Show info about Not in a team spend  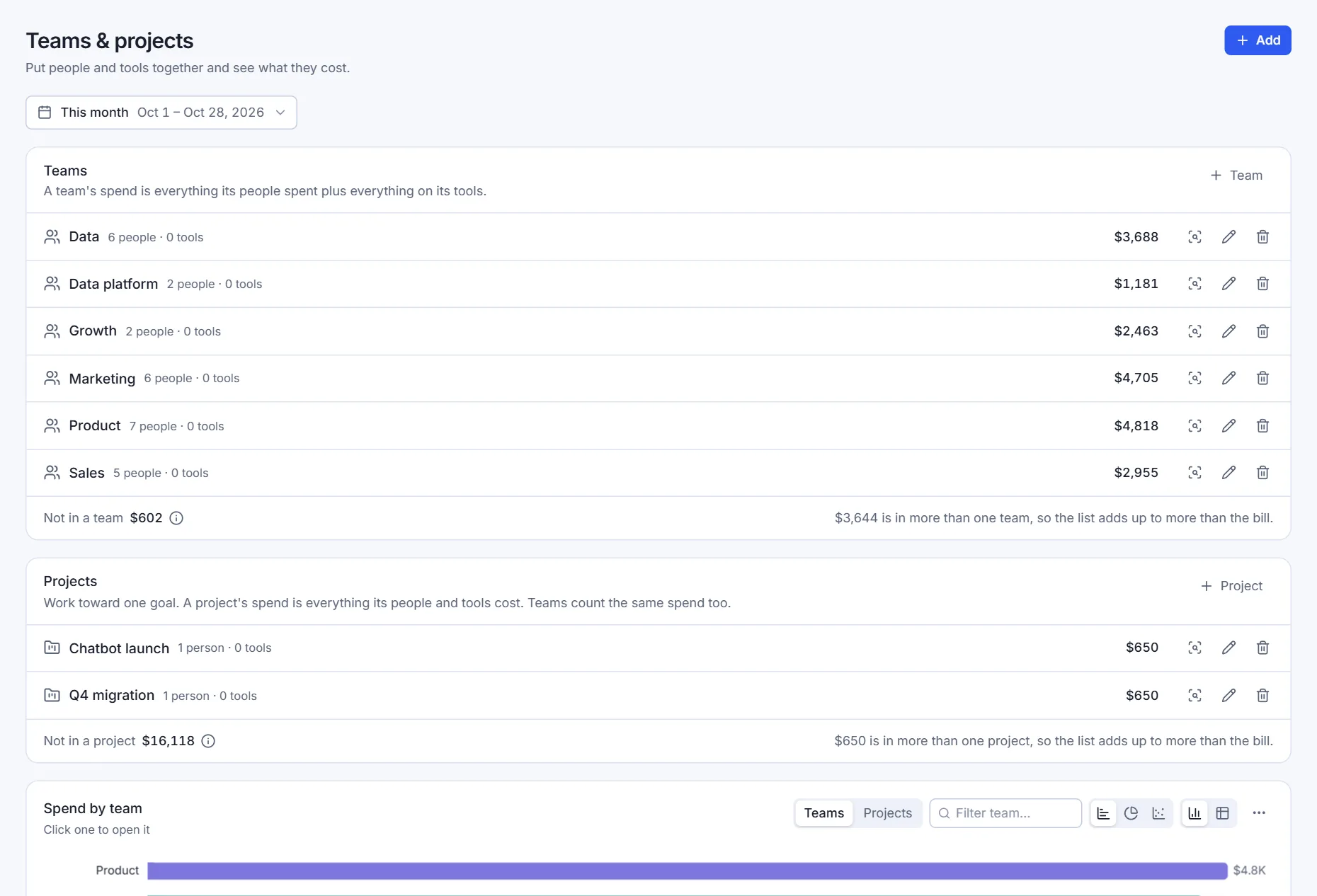[176, 518]
